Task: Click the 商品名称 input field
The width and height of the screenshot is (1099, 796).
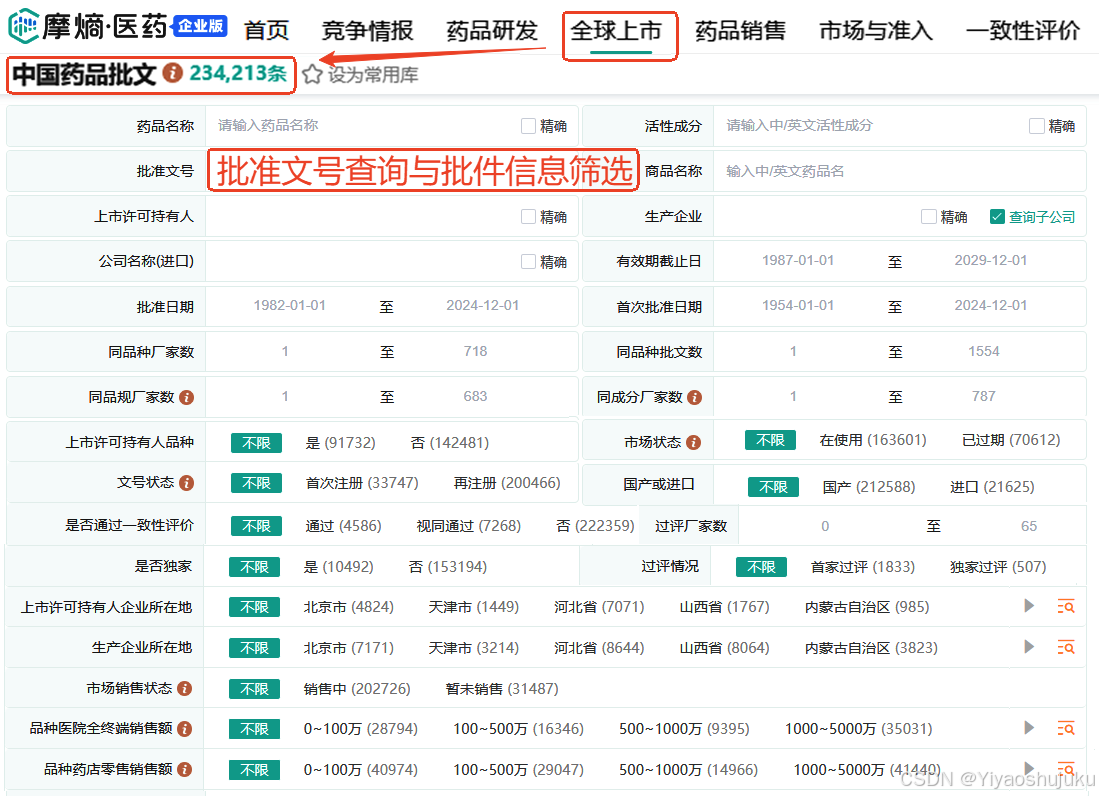Action: click(x=899, y=171)
